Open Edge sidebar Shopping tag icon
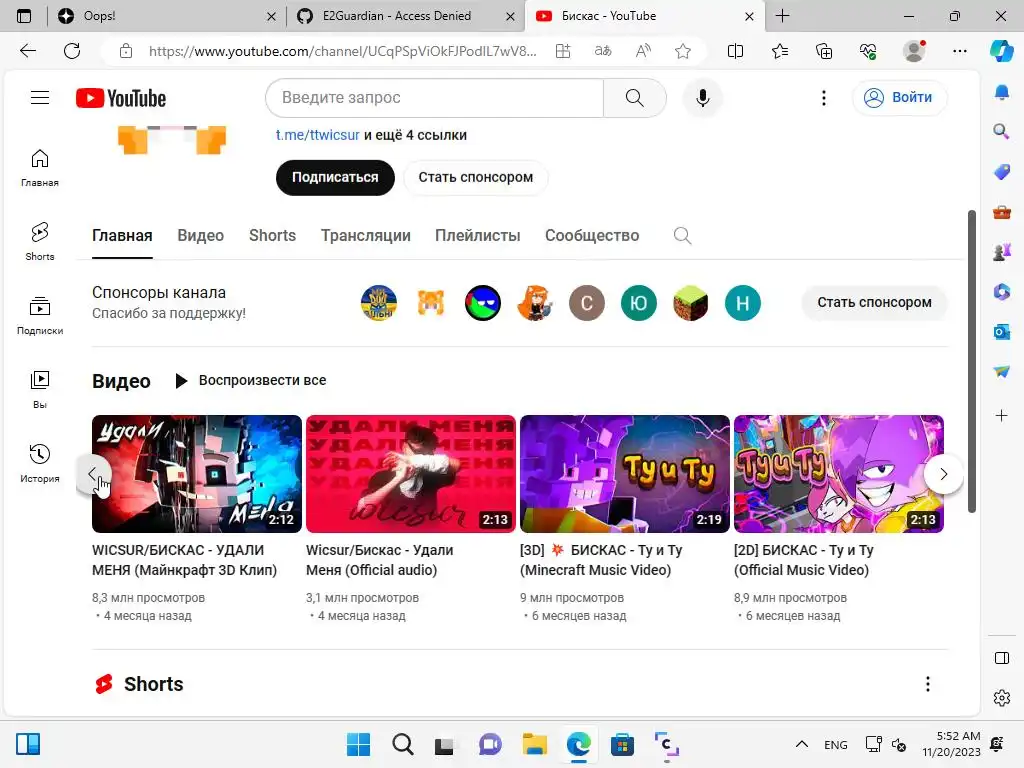Image resolution: width=1024 pixels, height=768 pixels. pyautogui.click(x=1001, y=172)
